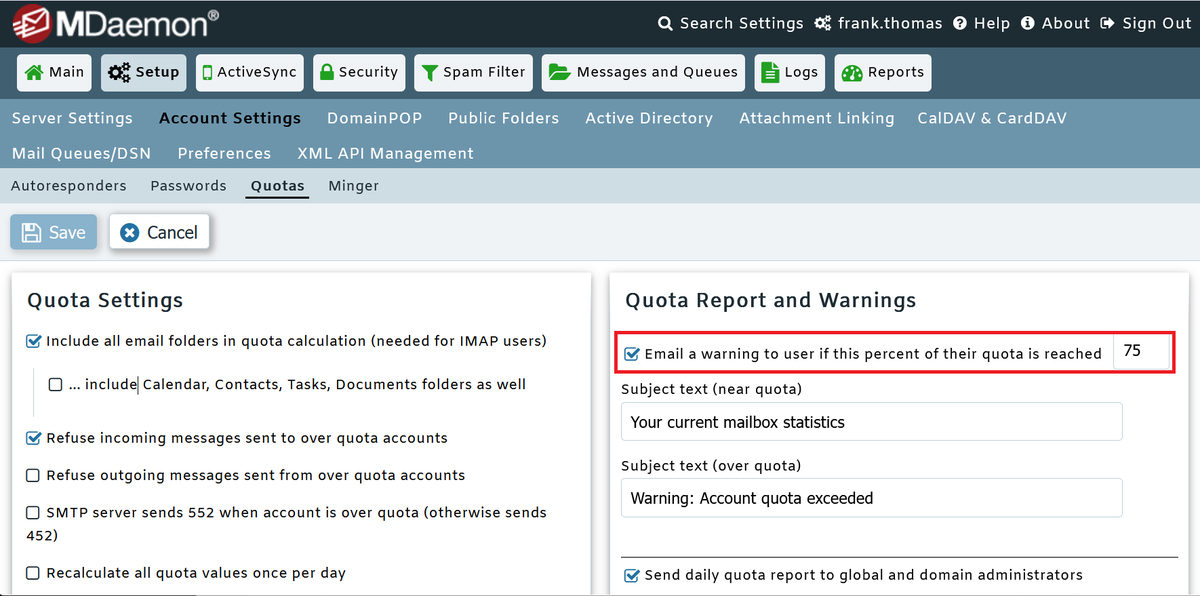The height and width of the screenshot is (596, 1200).
Task: Open CalDAV & CardDAV settings
Action: tap(992, 118)
